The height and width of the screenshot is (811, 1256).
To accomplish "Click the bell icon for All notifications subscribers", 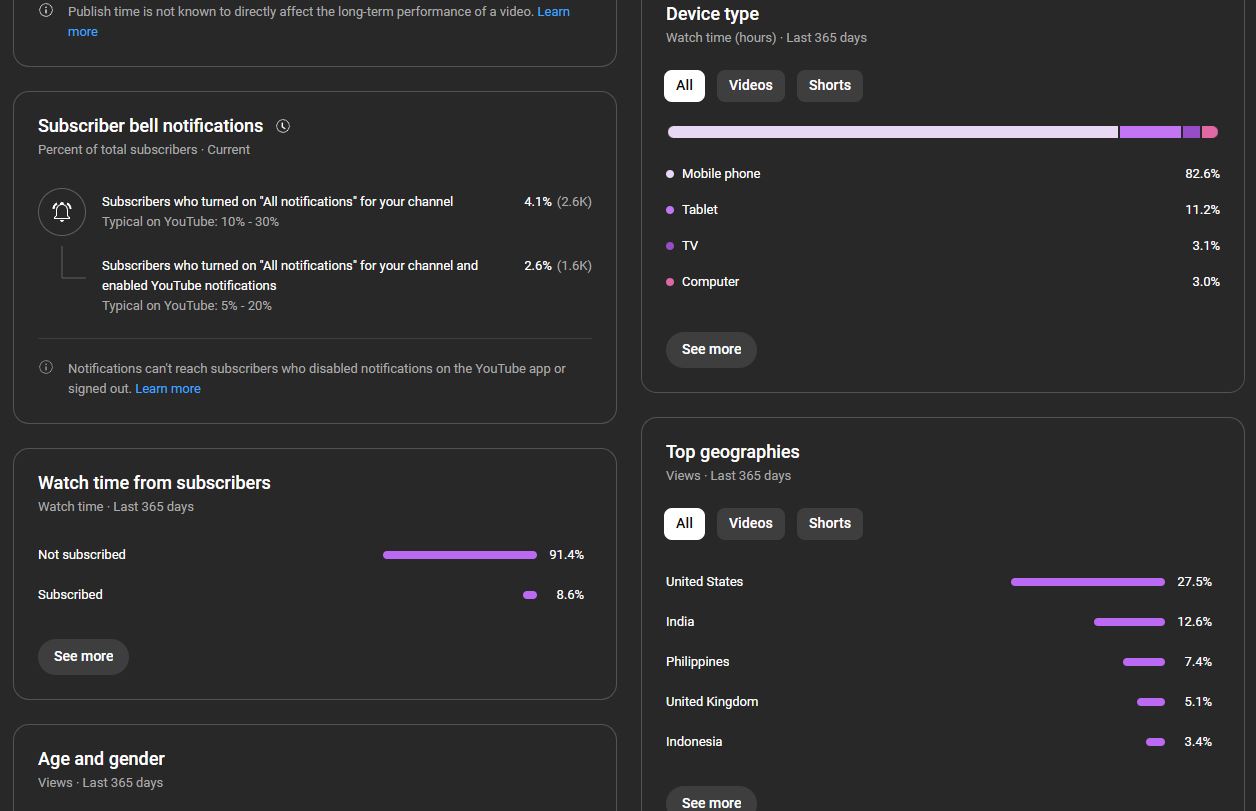I will coord(62,211).
